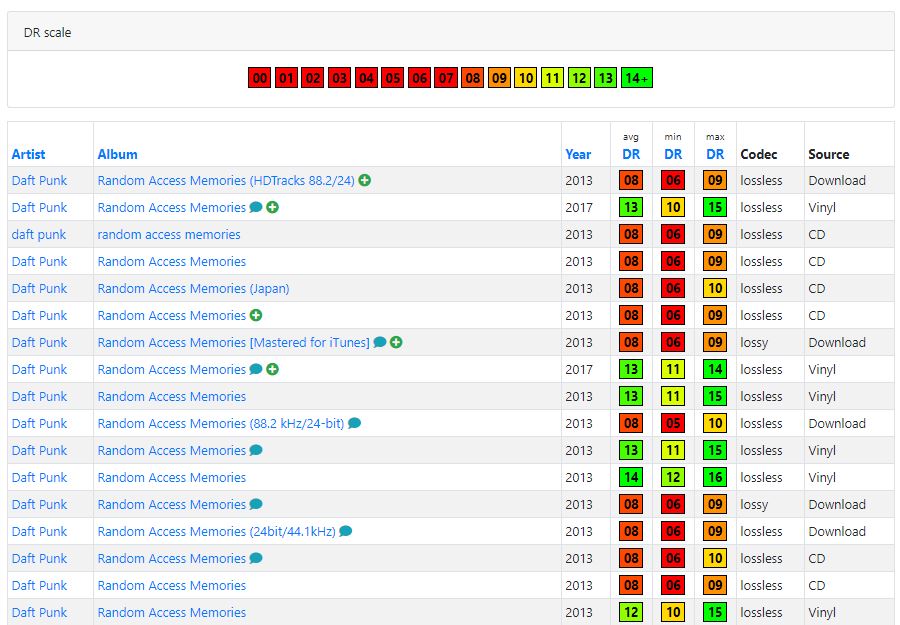The height and width of the screenshot is (625, 900).
Task: Click year 2013 in the 24bit/44.1kHz row
Action: tap(579, 531)
